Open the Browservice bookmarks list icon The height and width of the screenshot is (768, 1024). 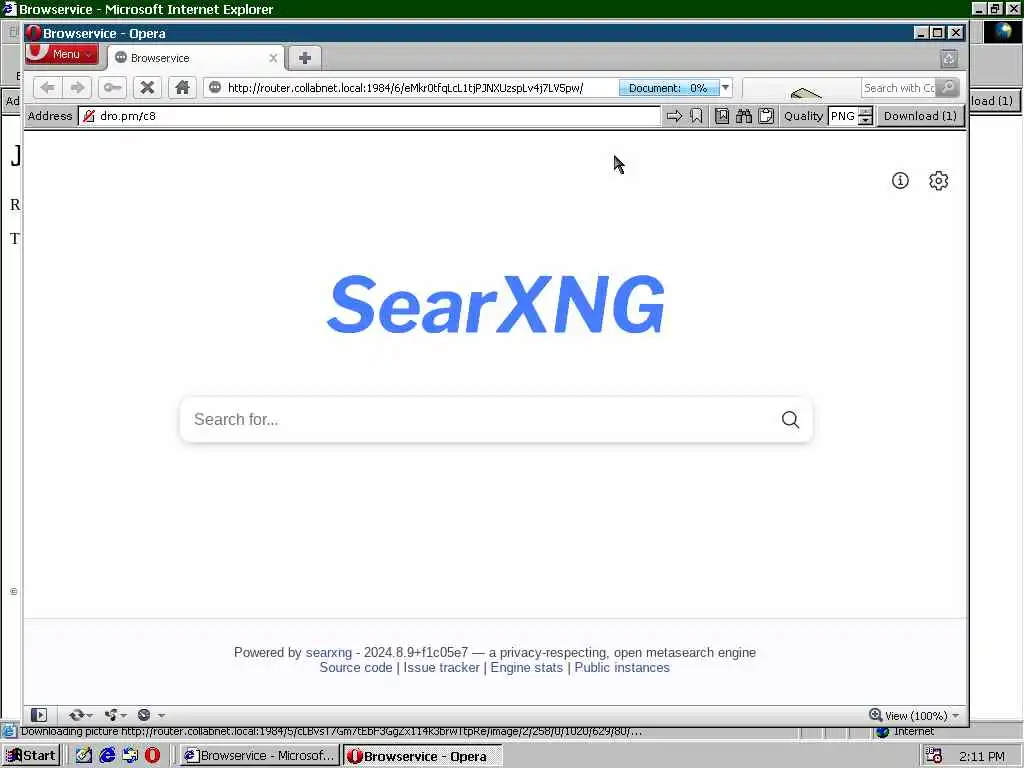722,116
